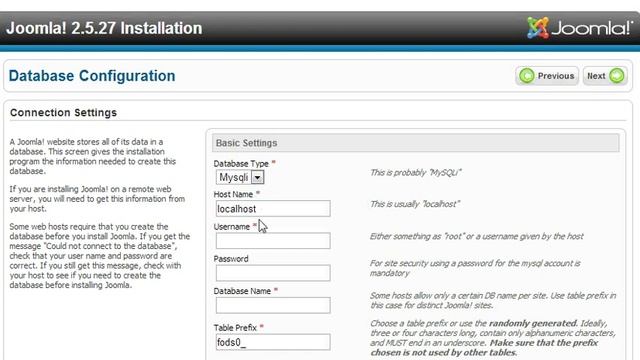Click the paragraph about installing on a remote web server

pos(97,199)
